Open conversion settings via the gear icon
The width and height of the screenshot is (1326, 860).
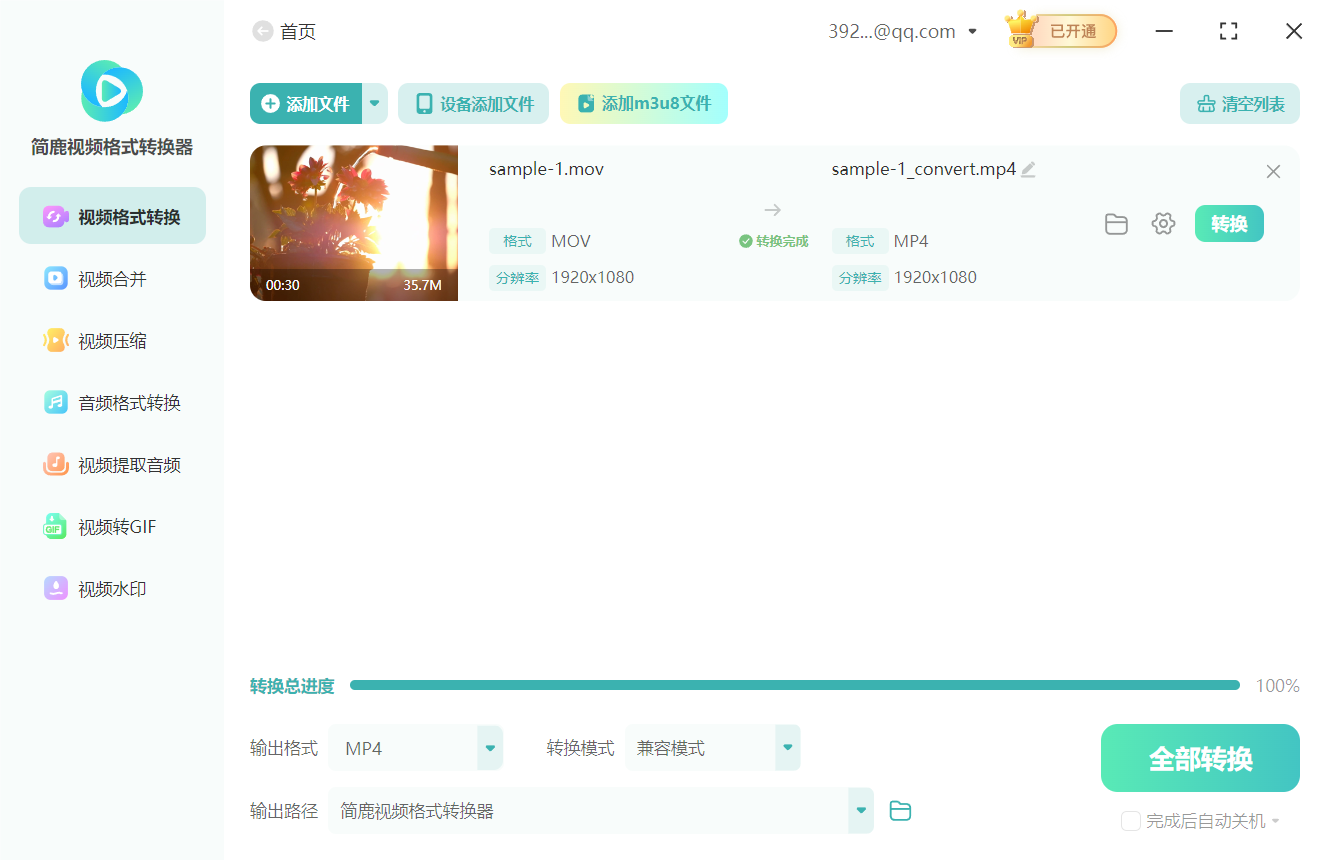pyautogui.click(x=1163, y=223)
